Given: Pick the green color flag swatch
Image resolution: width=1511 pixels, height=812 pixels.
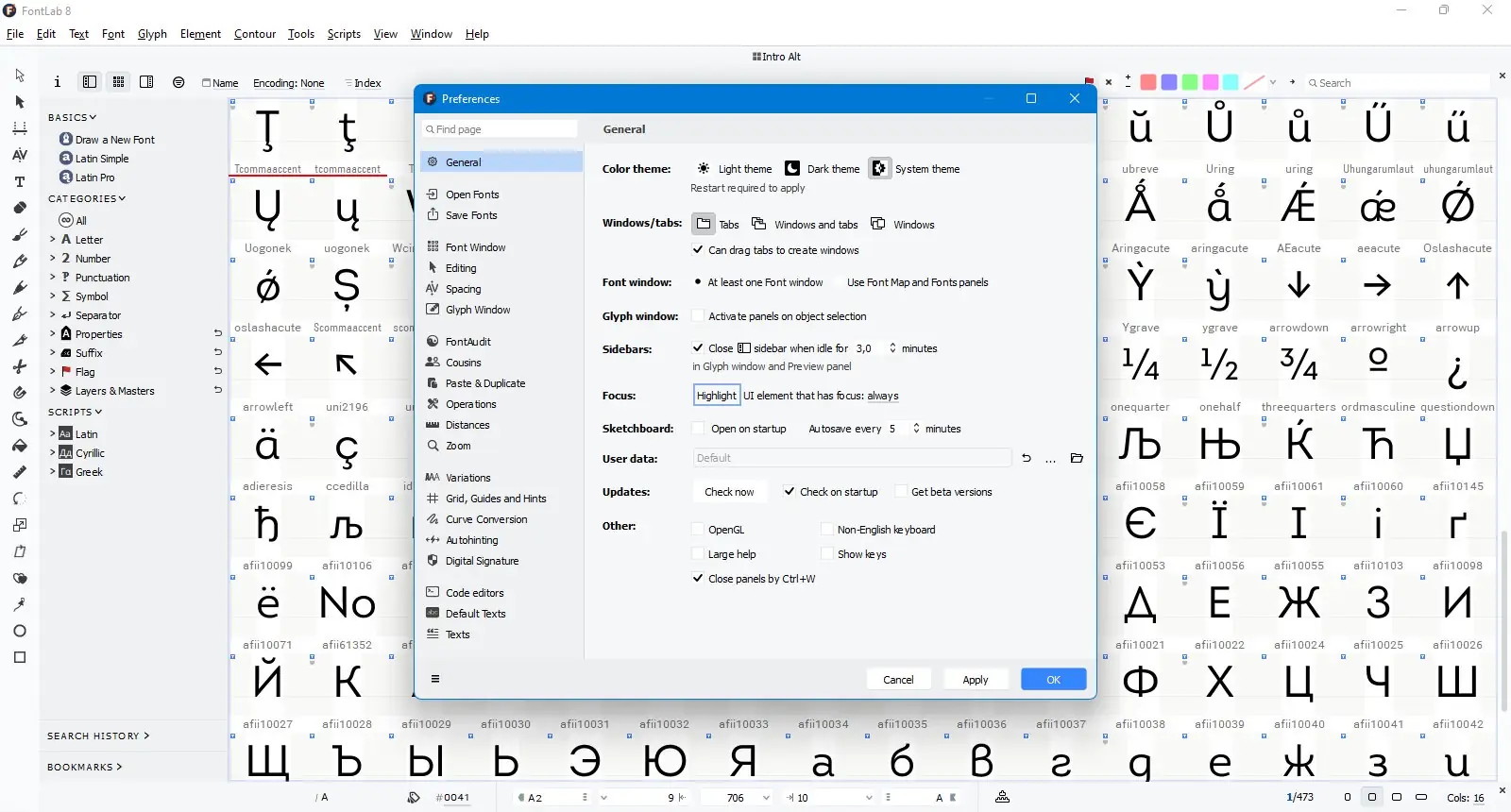Looking at the screenshot, I should coord(1190,82).
